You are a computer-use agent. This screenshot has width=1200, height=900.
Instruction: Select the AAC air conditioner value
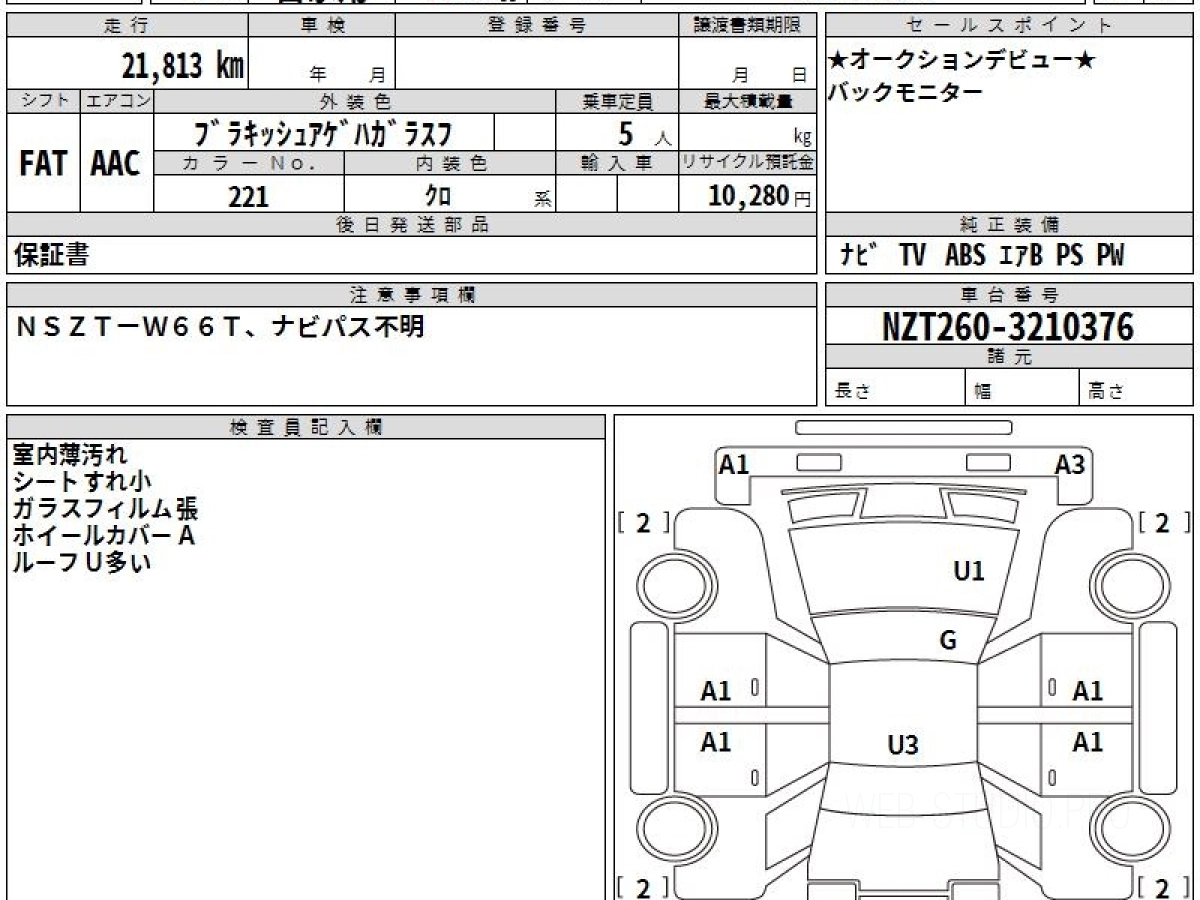pos(116,163)
